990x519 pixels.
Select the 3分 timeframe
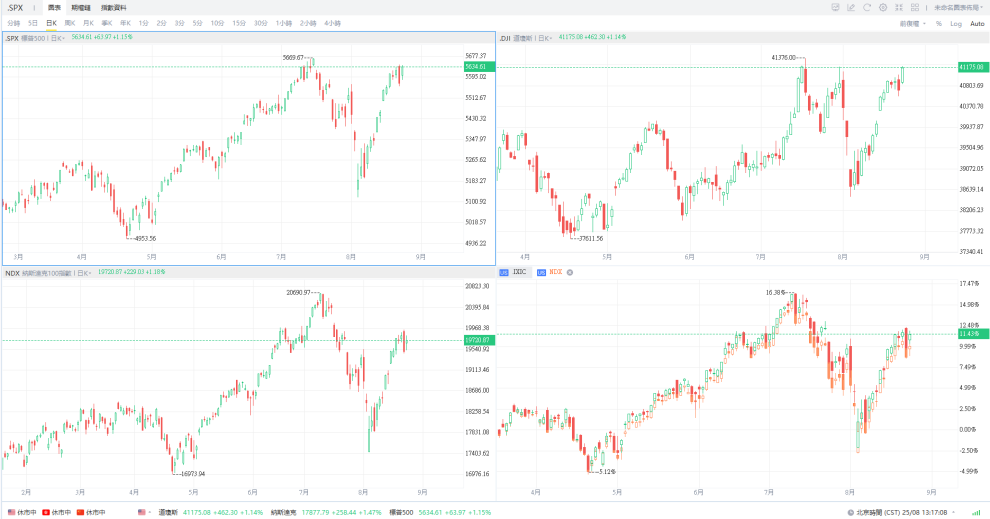point(179,23)
